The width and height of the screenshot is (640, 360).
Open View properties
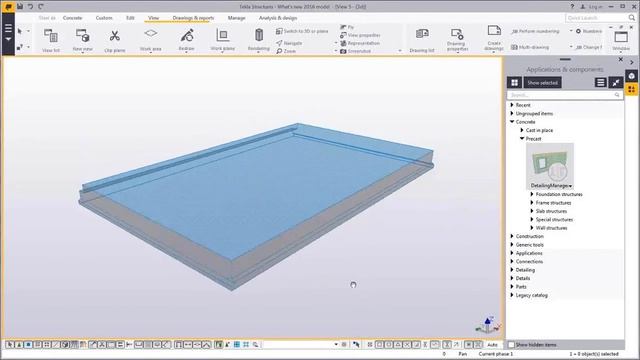click(x=360, y=35)
